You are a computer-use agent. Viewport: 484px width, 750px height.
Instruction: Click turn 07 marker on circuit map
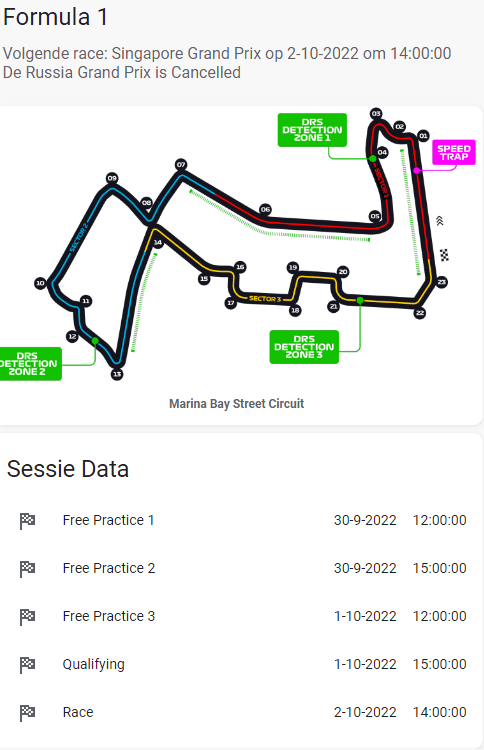(181, 165)
